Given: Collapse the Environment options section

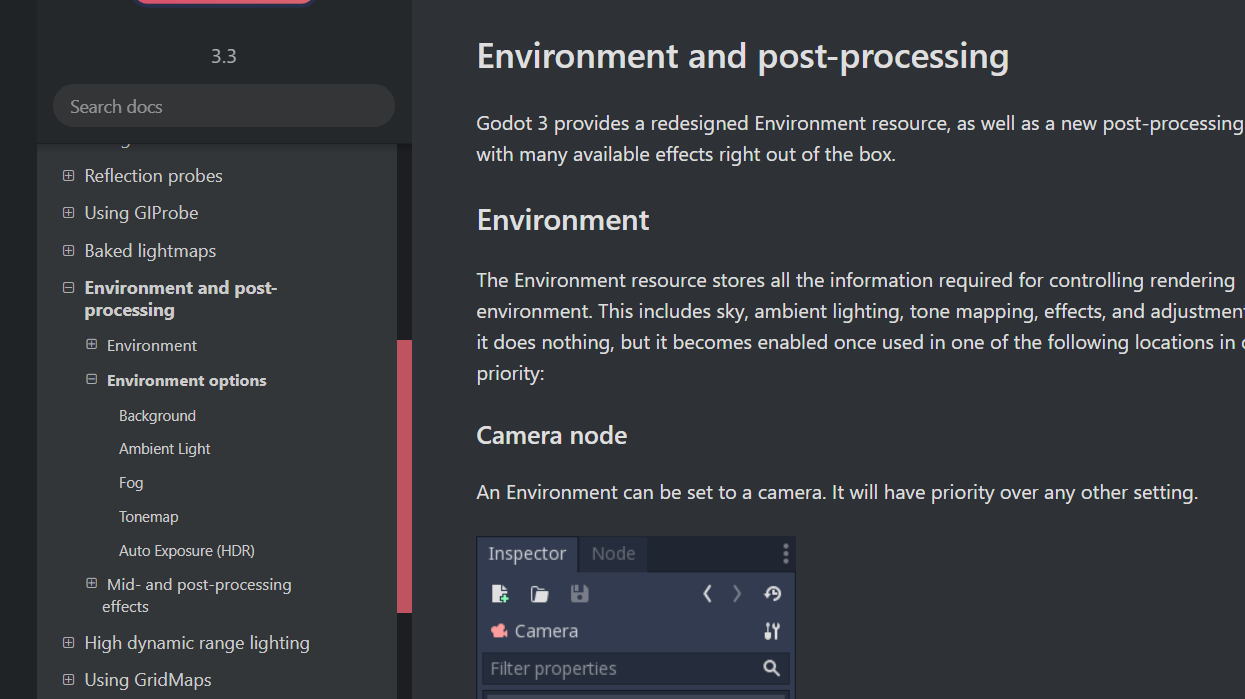Looking at the screenshot, I should pos(91,380).
